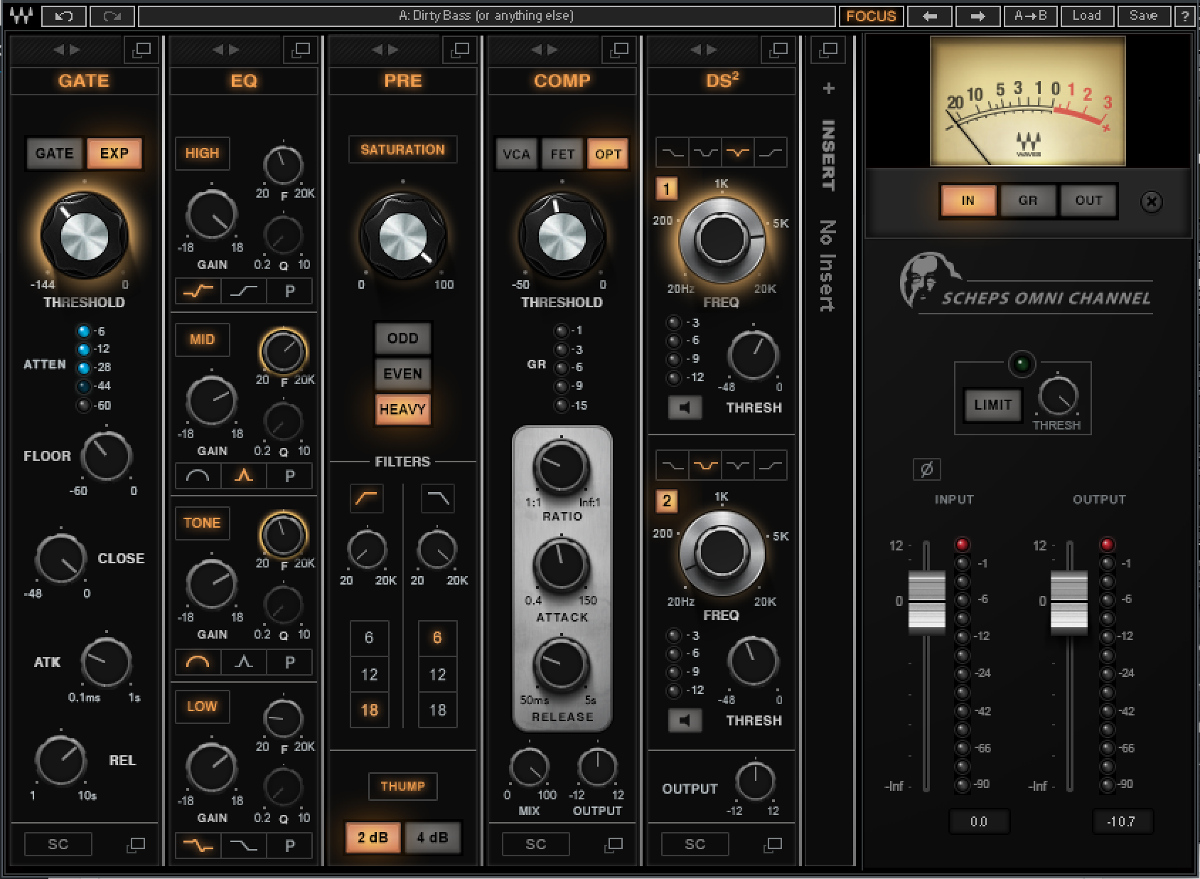The image size is (1200, 879).
Task: Switch gate module to EXP mode
Action: [114, 153]
